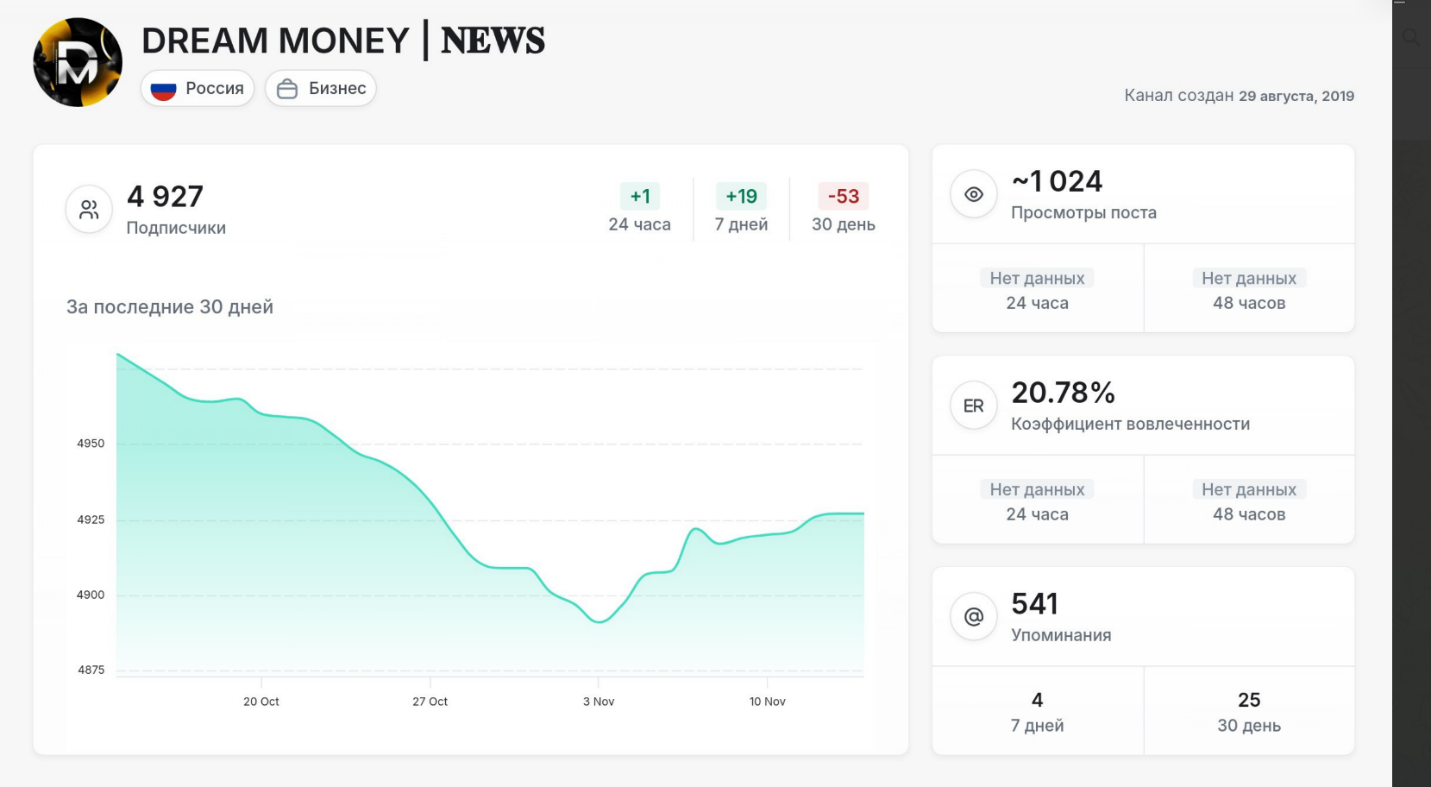Click the 4 mentions for 7 дней
This screenshot has height=787, width=1431.
point(1037,711)
